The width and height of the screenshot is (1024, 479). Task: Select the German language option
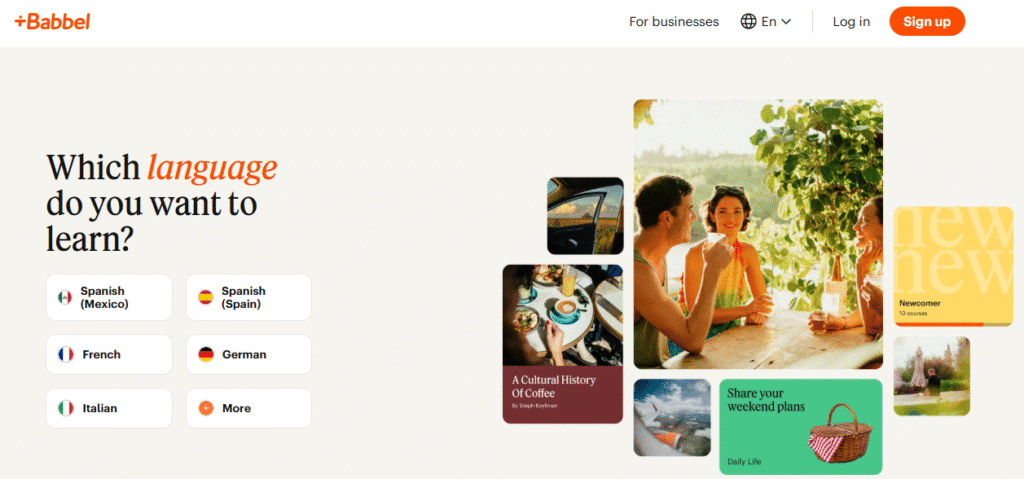249,354
